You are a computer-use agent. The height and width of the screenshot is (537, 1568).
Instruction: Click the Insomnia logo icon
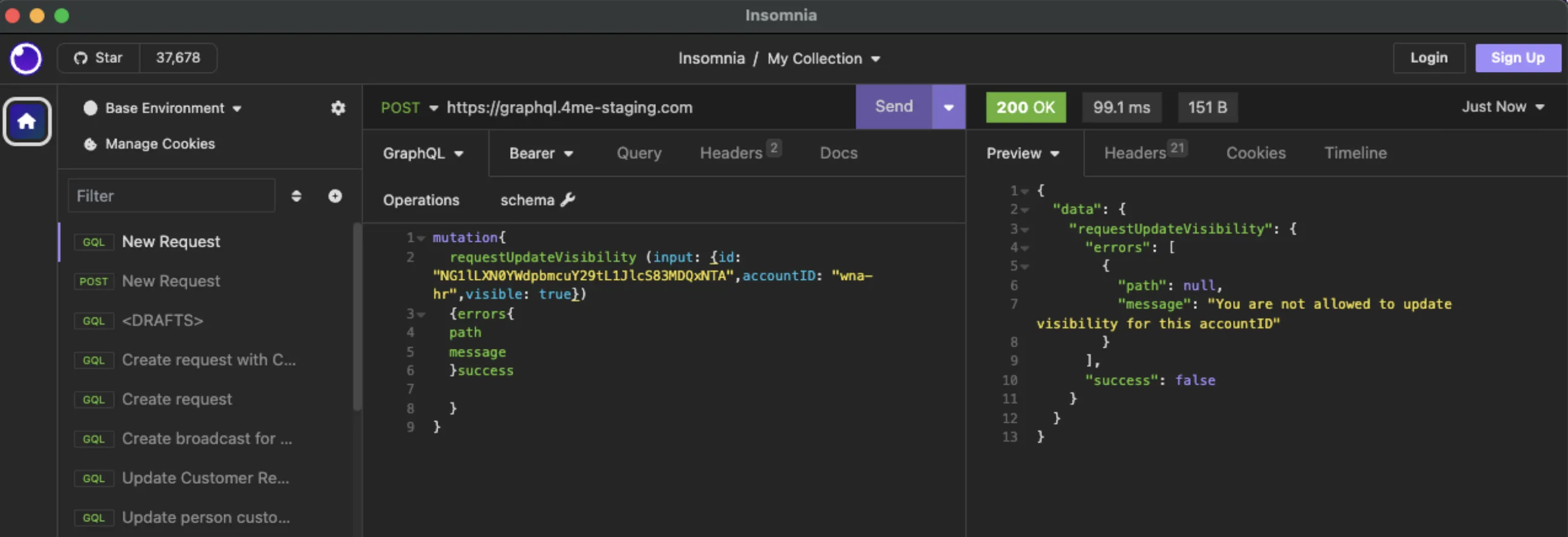click(25, 59)
